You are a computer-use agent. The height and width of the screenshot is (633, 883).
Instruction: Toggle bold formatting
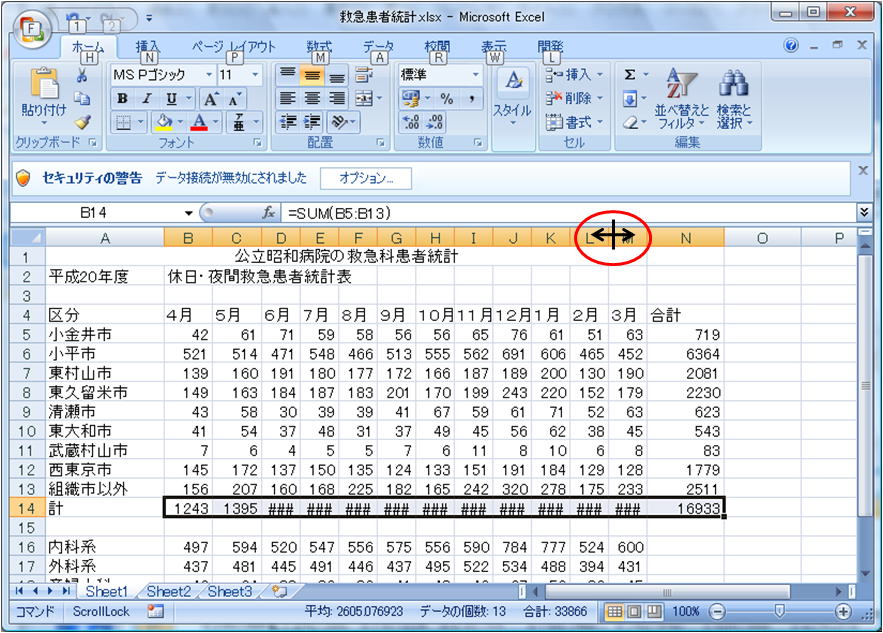(x=122, y=99)
